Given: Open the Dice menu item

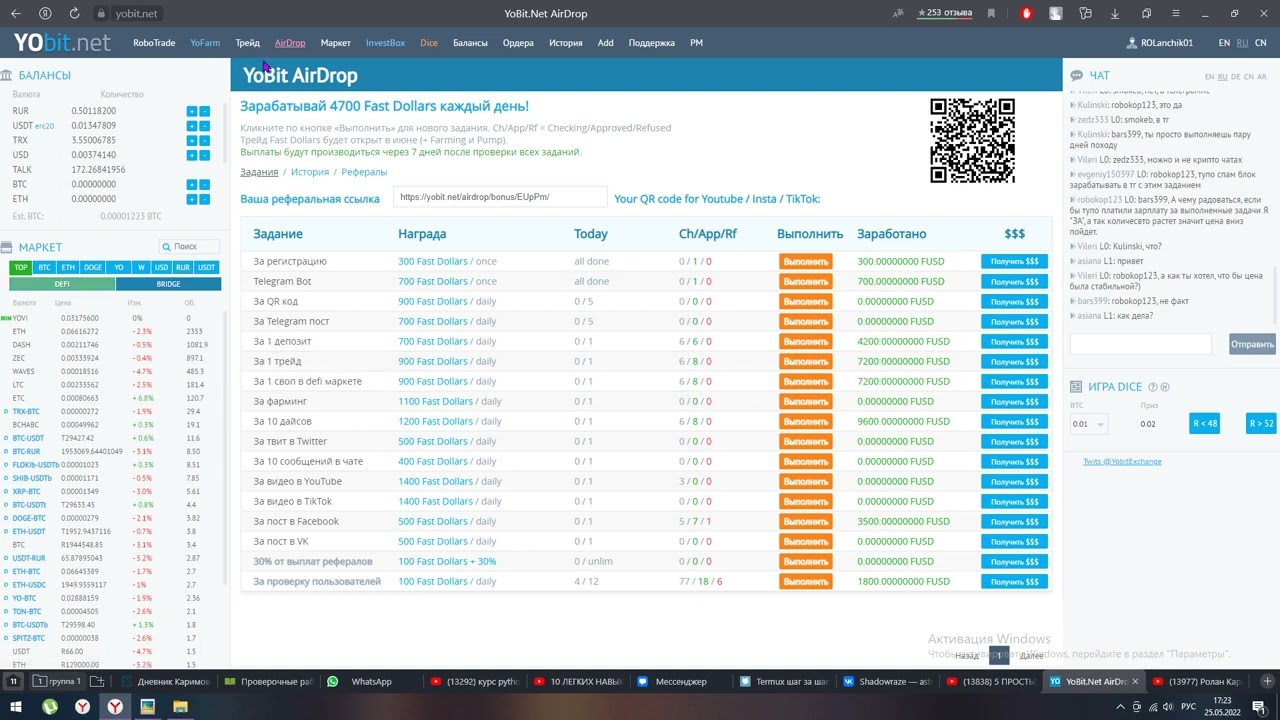Looking at the screenshot, I should click(x=429, y=43).
